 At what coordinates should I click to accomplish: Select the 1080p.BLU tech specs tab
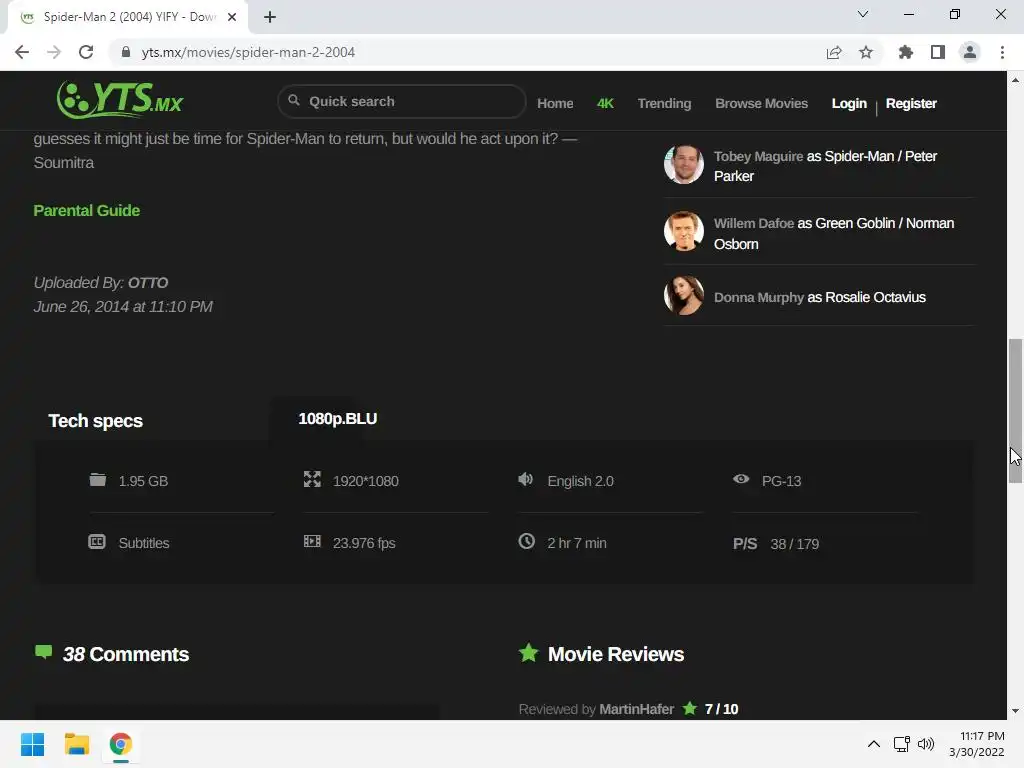point(338,419)
